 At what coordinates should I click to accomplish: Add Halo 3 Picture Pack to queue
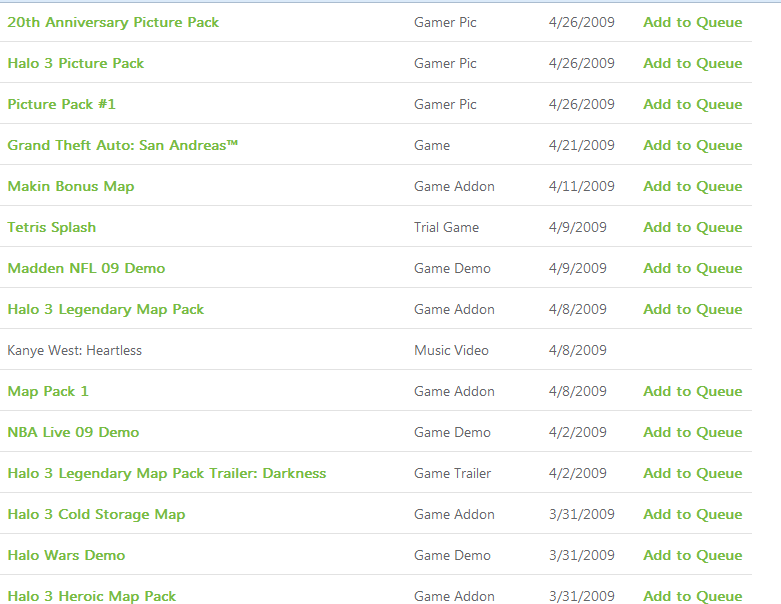click(x=693, y=63)
